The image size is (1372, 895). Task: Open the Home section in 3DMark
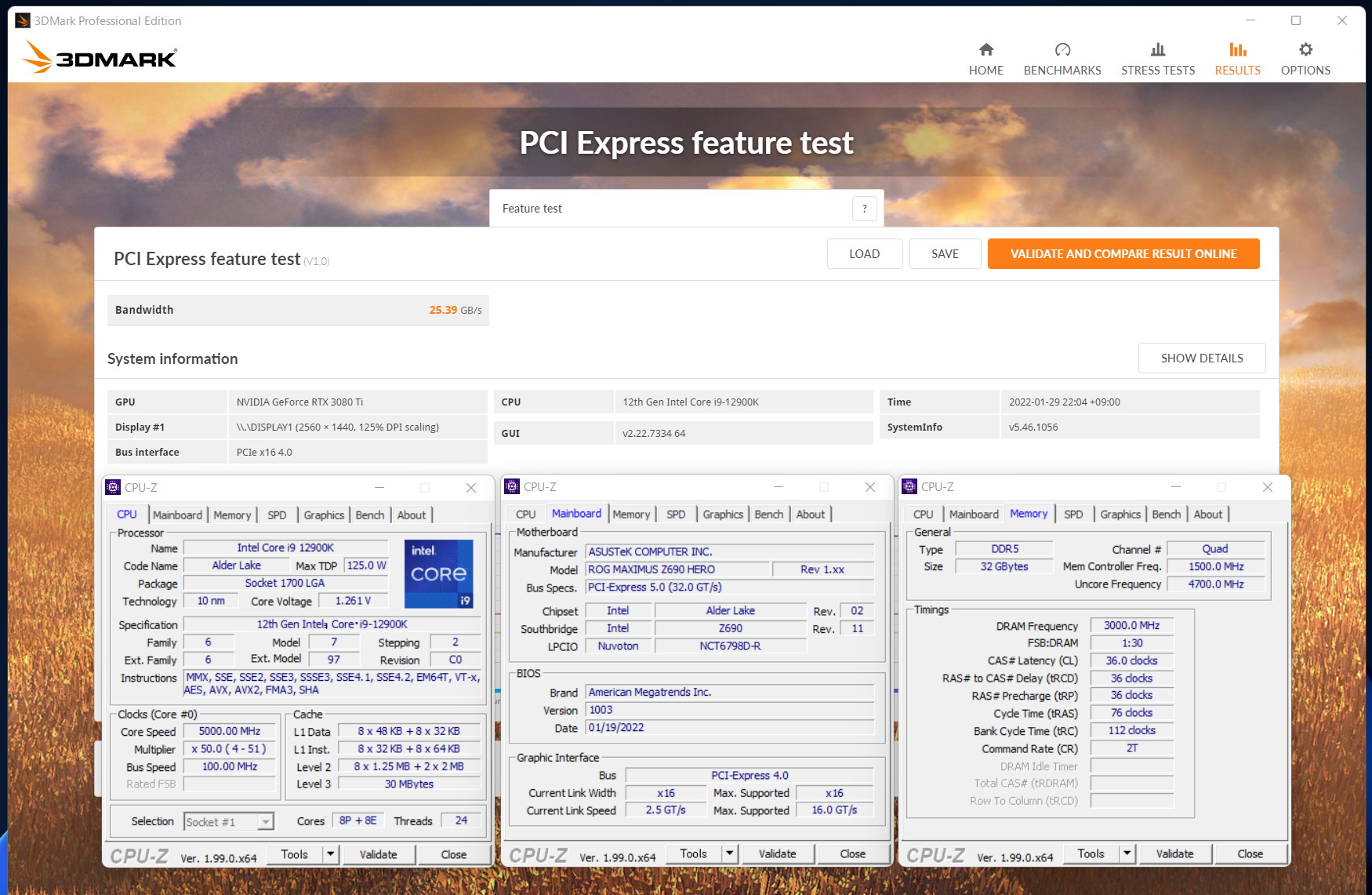point(985,59)
